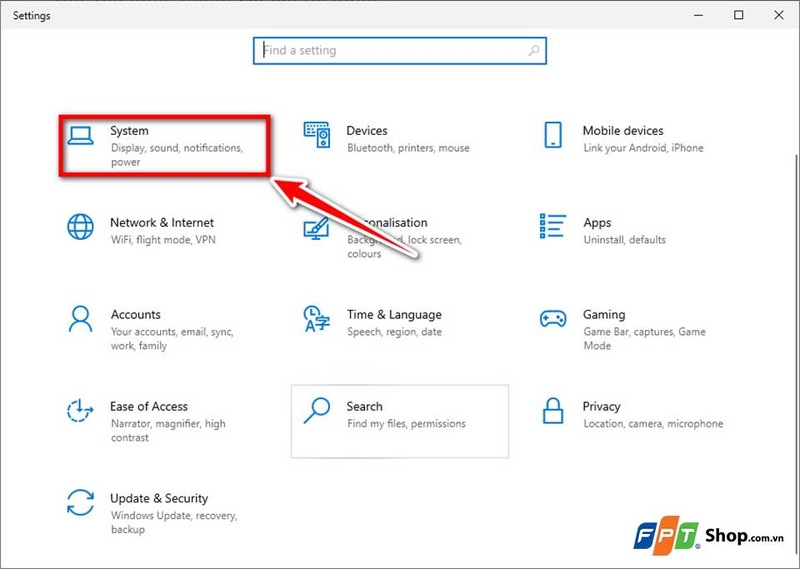Open Network & Internet globe icon
The image size is (800, 569).
point(80,227)
